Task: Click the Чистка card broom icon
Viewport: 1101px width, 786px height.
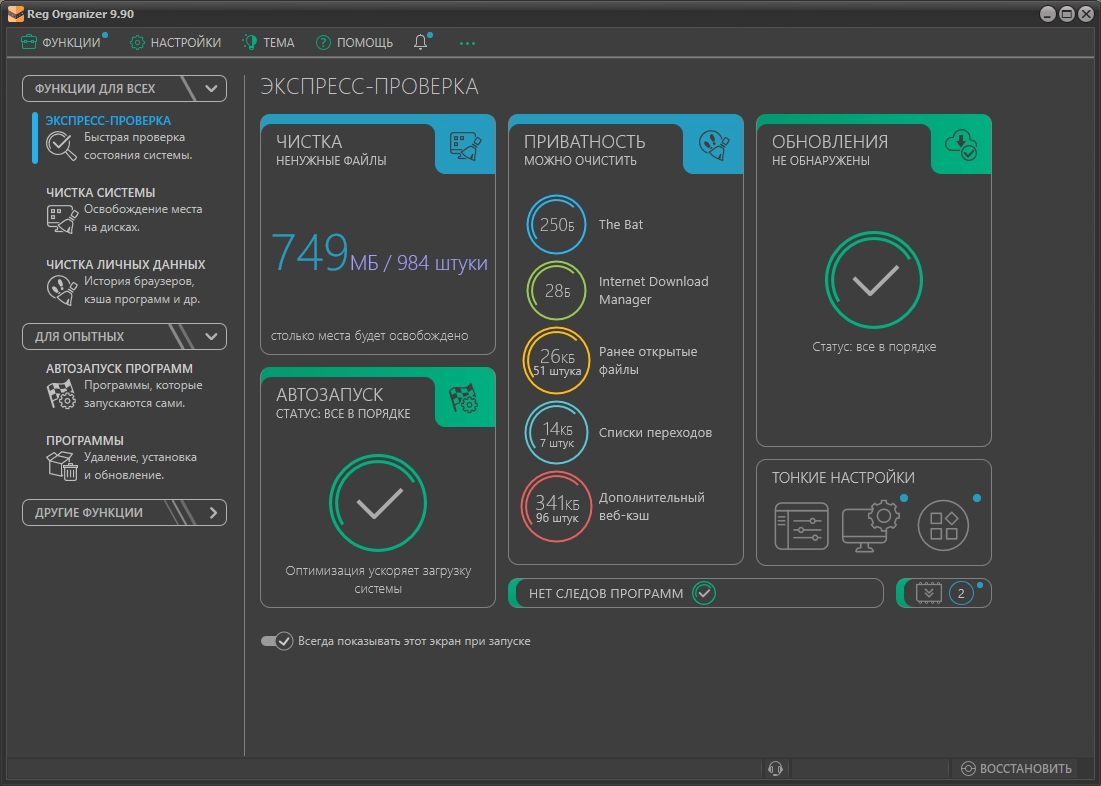Action: pyautogui.click(x=465, y=146)
